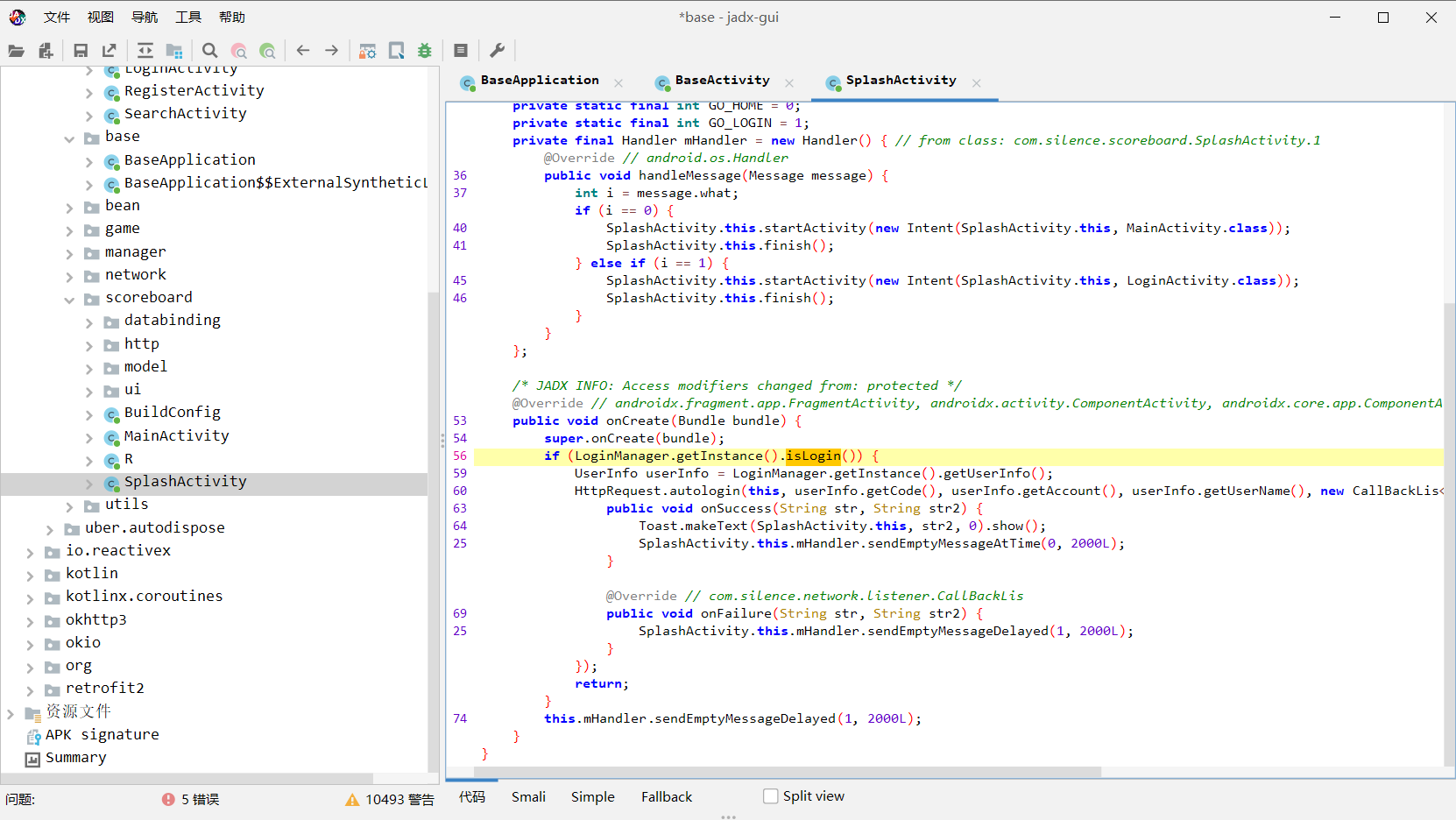
Task: Expand the databinding package node
Action: [88, 322]
